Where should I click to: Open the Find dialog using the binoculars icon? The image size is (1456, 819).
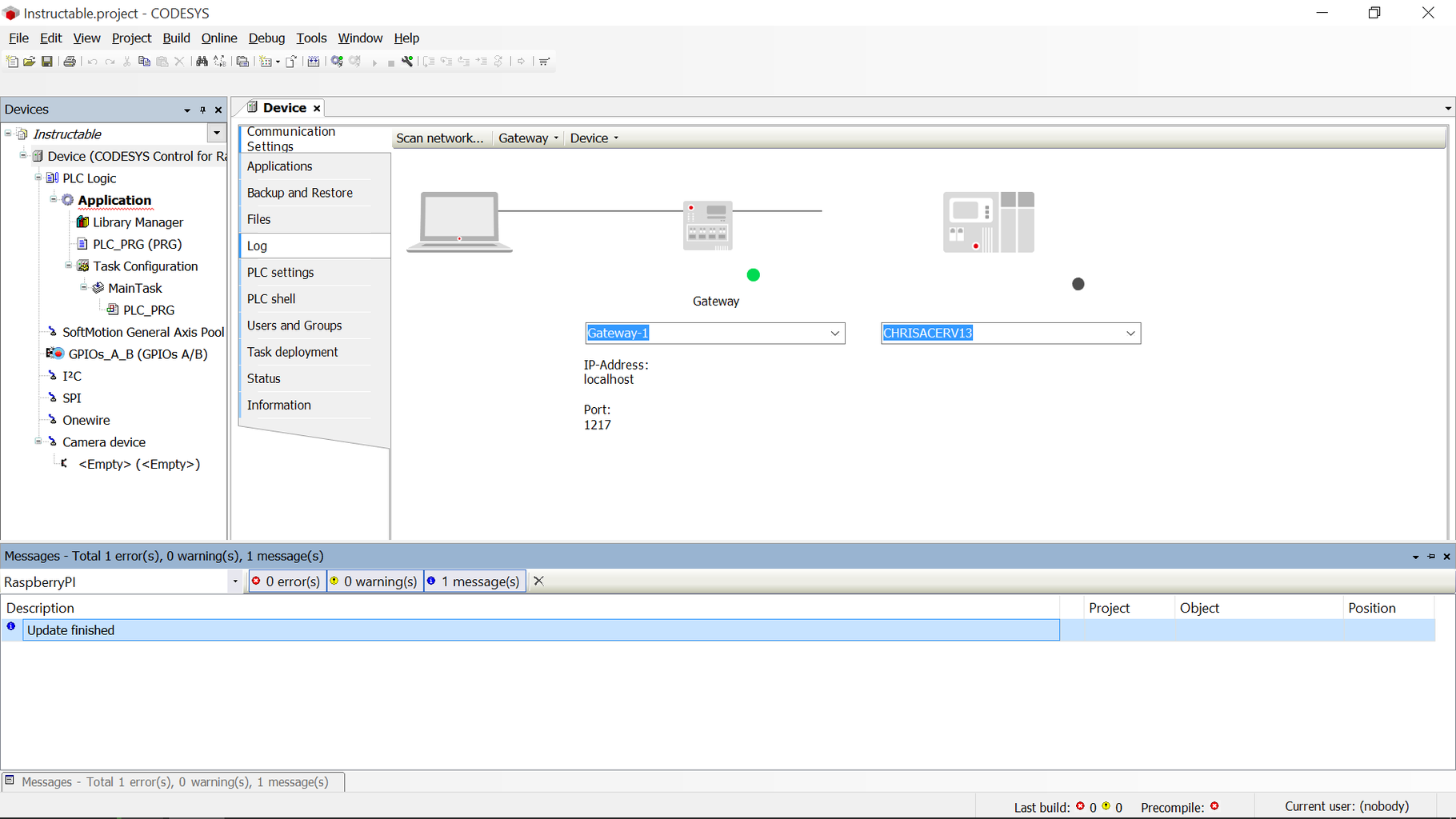(202, 62)
